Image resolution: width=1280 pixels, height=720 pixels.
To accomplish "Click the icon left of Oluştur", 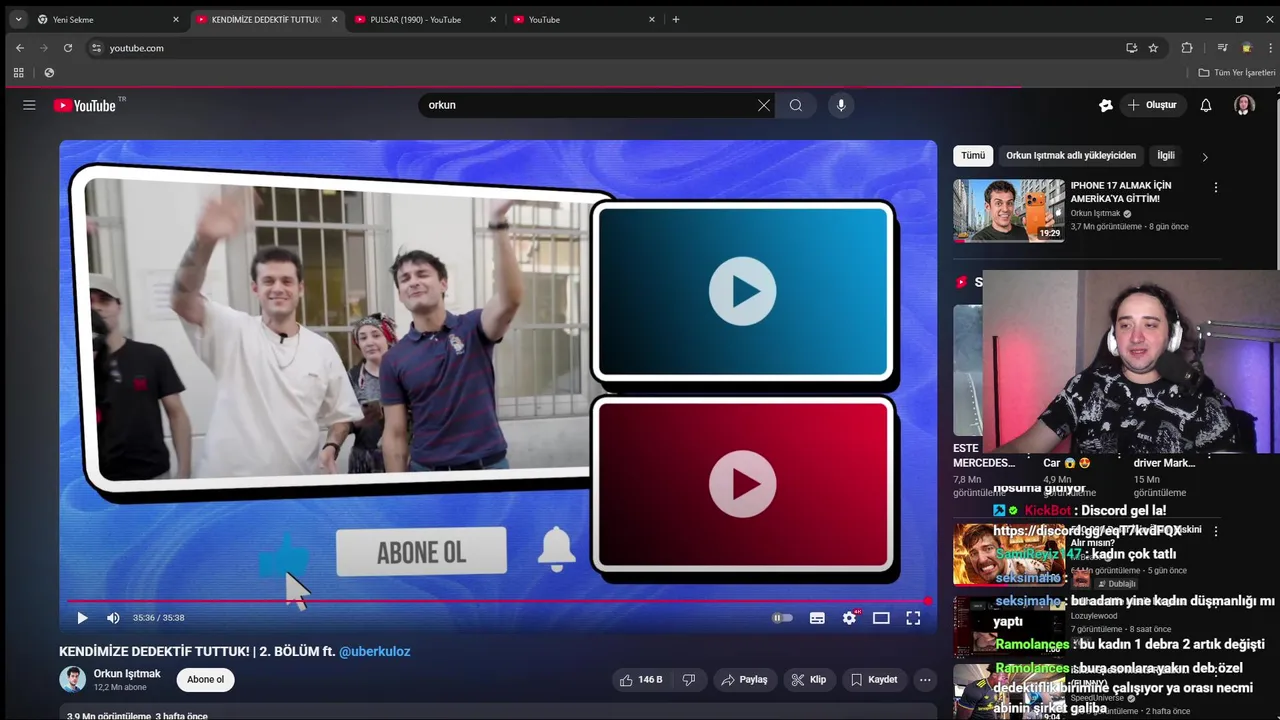I will 1105,105.
